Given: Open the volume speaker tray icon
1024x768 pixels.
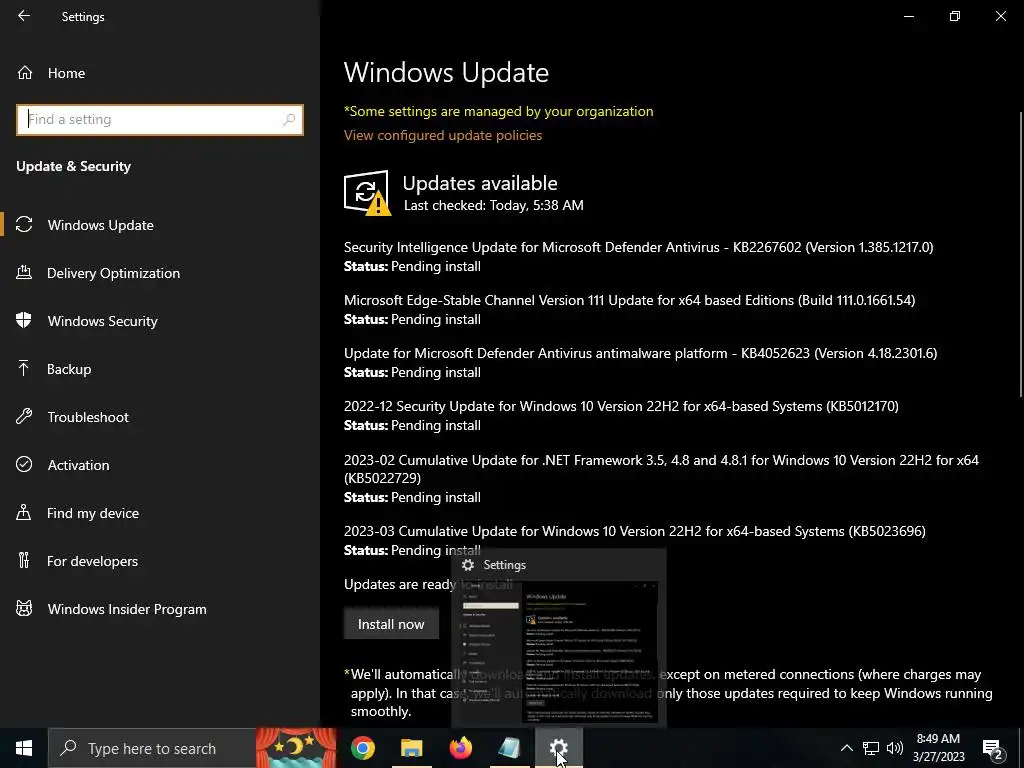Looking at the screenshot, I should click(x=895, y=748).
